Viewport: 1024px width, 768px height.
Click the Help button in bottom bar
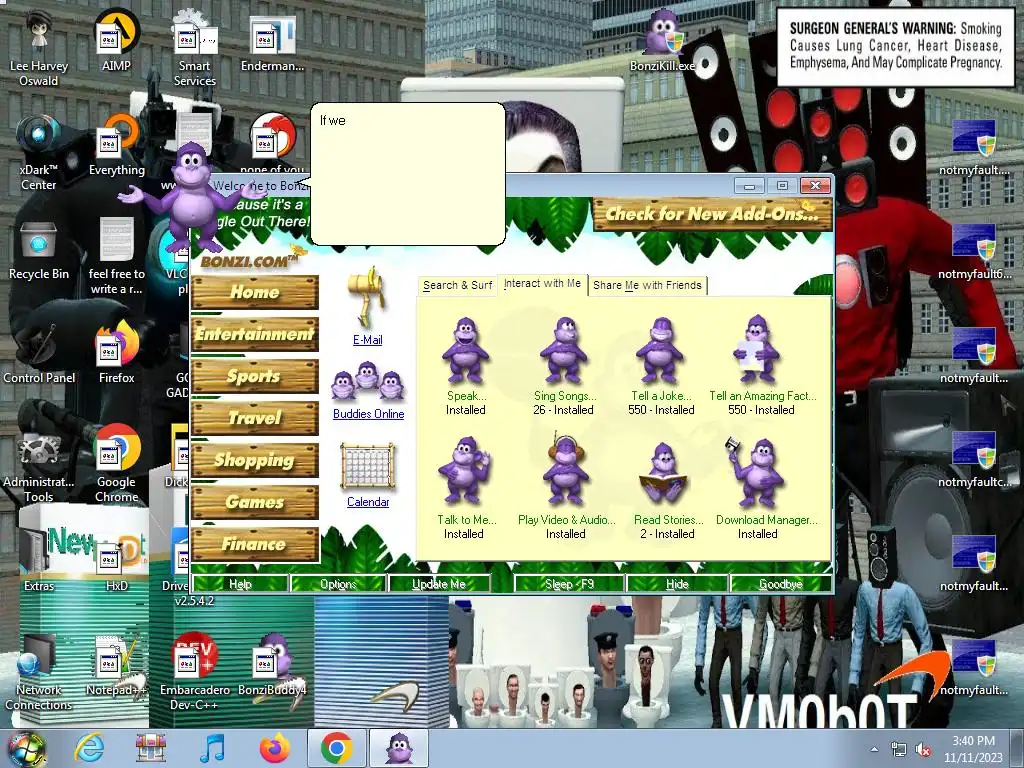point(240,584)
